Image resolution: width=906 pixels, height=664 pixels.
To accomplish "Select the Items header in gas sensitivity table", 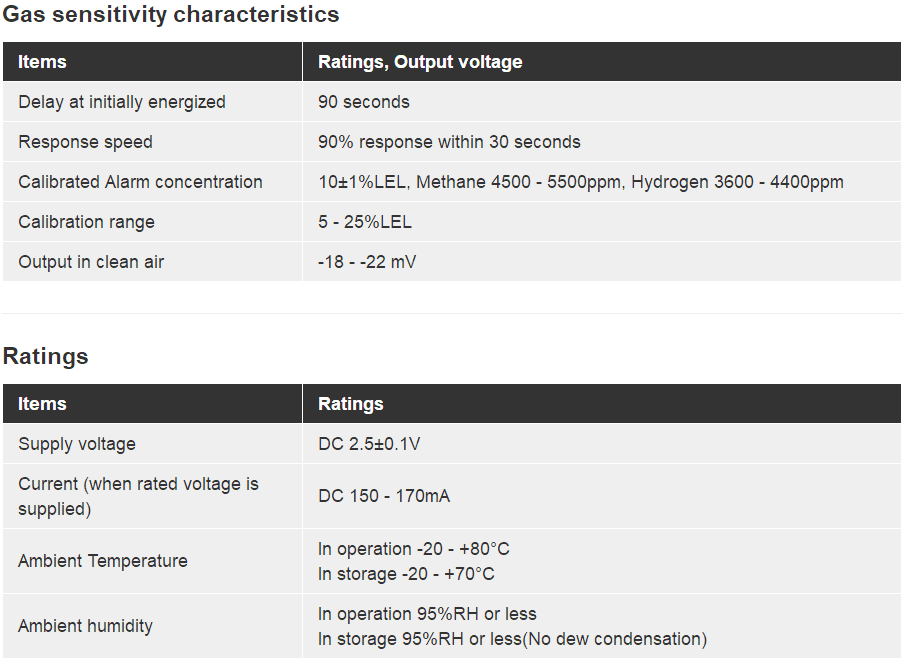I will coord(42,62).
